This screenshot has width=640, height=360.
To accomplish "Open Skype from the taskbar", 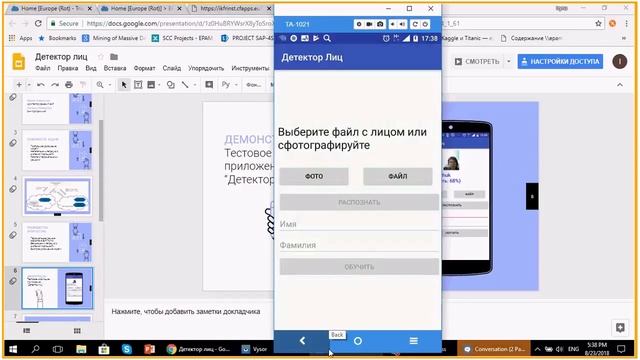I will coord(127,349).
